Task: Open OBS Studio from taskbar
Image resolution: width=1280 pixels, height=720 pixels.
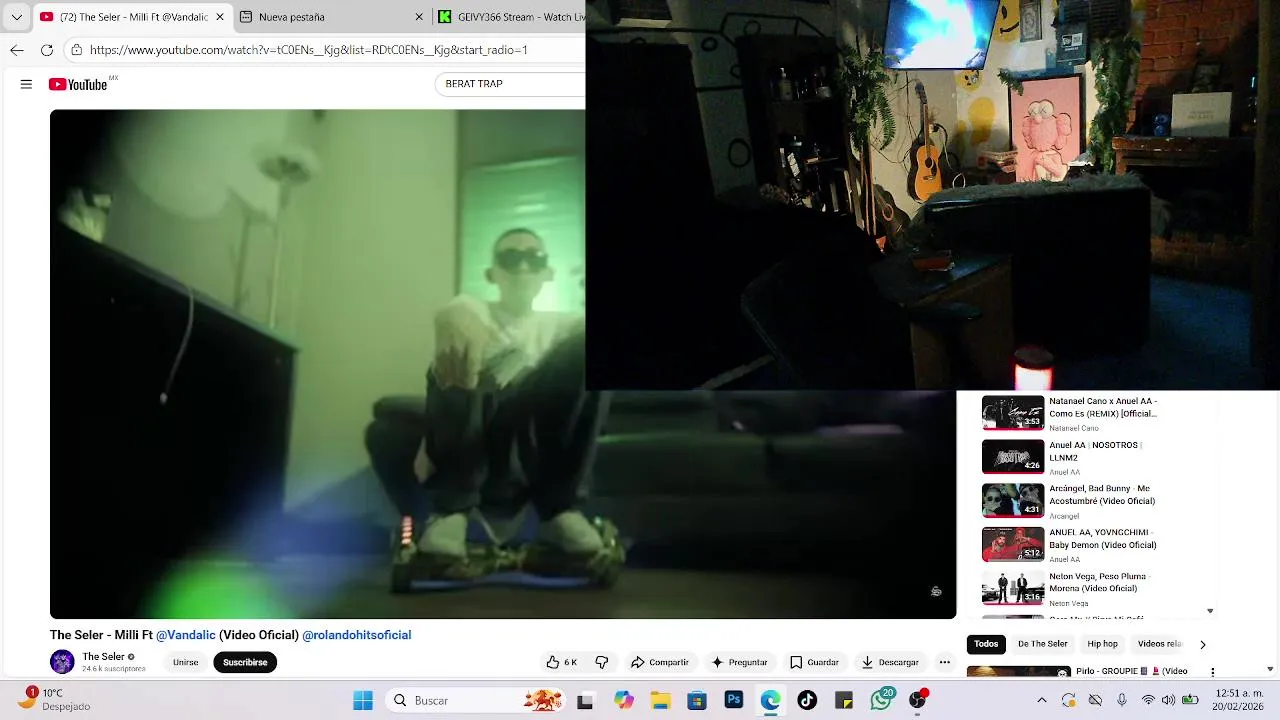Action: 917,700
